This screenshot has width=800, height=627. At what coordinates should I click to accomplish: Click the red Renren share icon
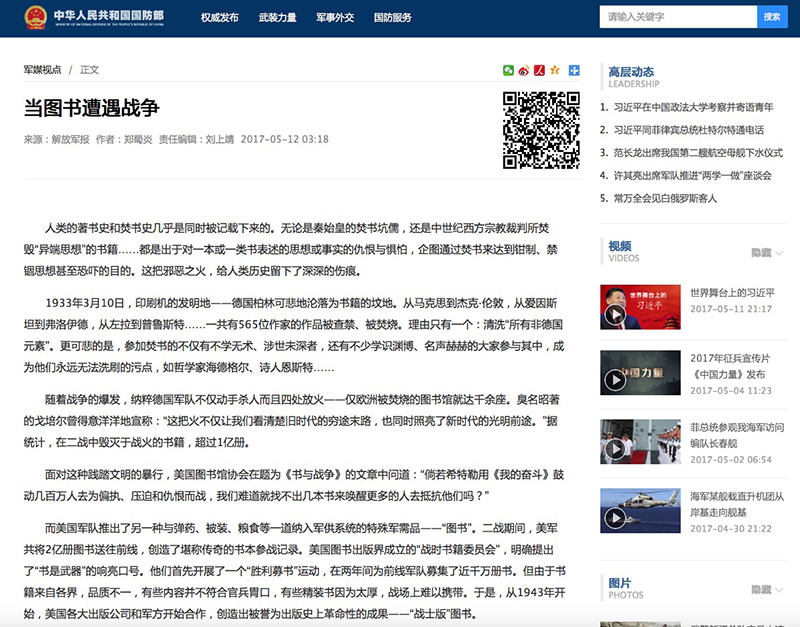[538, 70]
